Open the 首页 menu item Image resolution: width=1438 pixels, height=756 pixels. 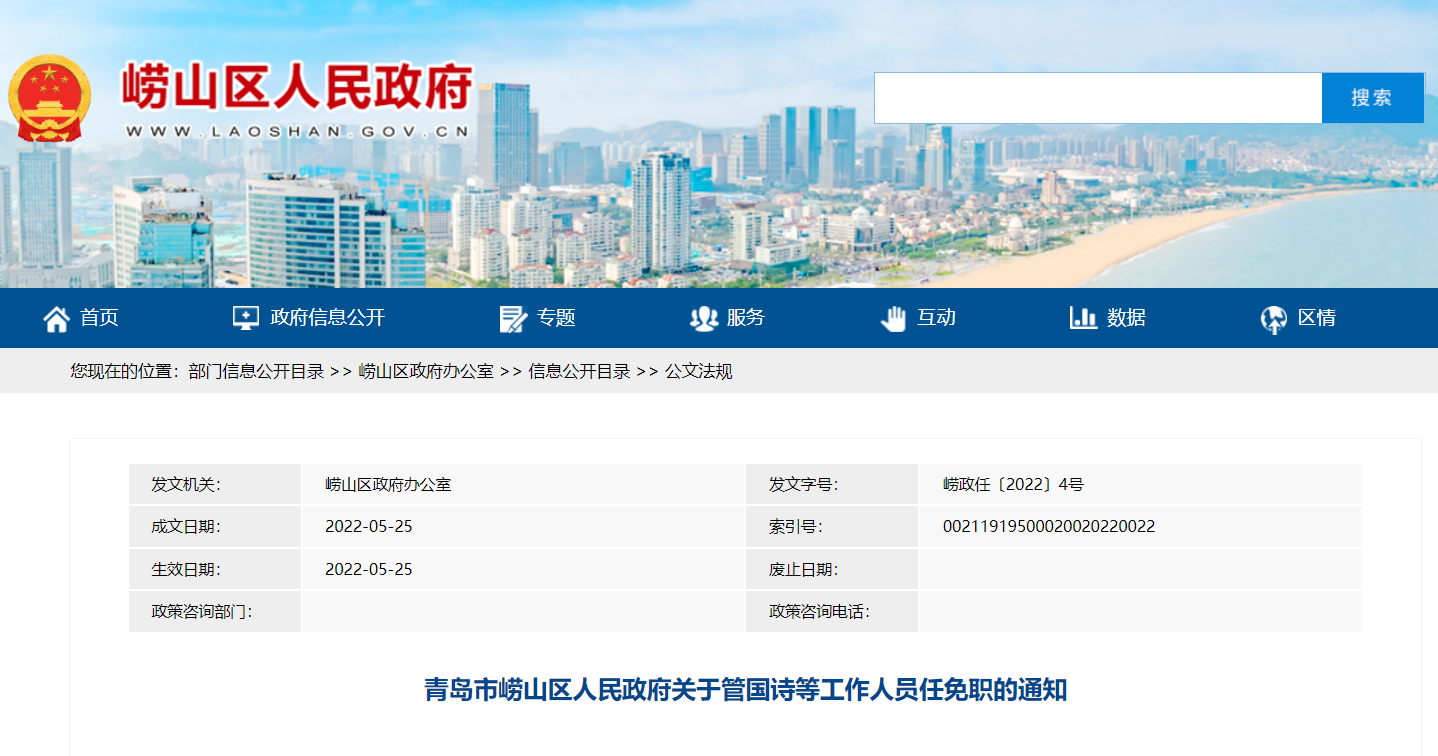(99, 318)
